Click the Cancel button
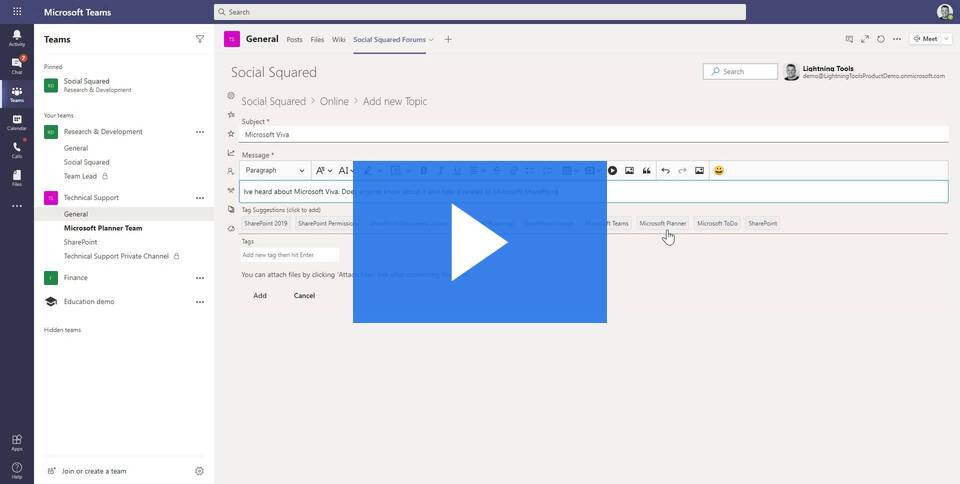Viewport: 960px width, 484px height. pyautogui.click(x=304, y=296)
